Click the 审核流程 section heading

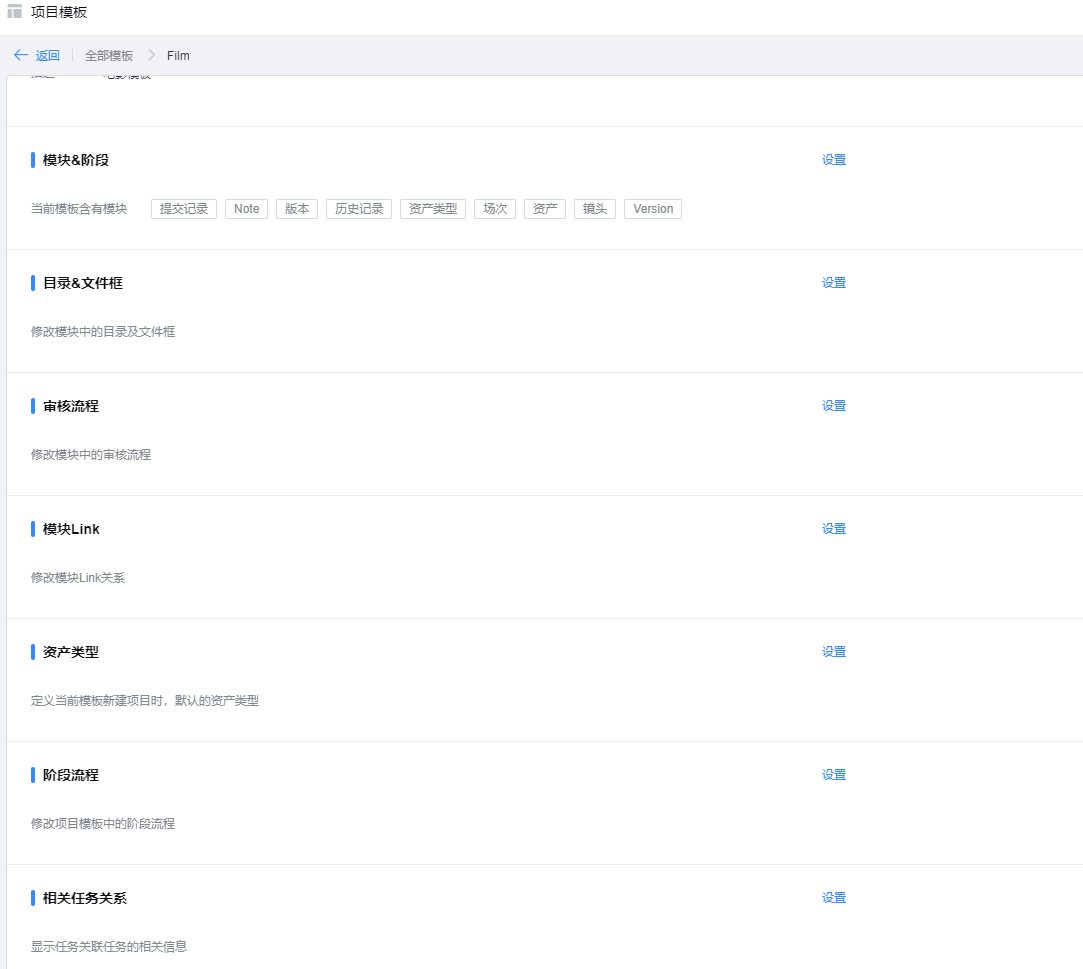pos(70,406)
